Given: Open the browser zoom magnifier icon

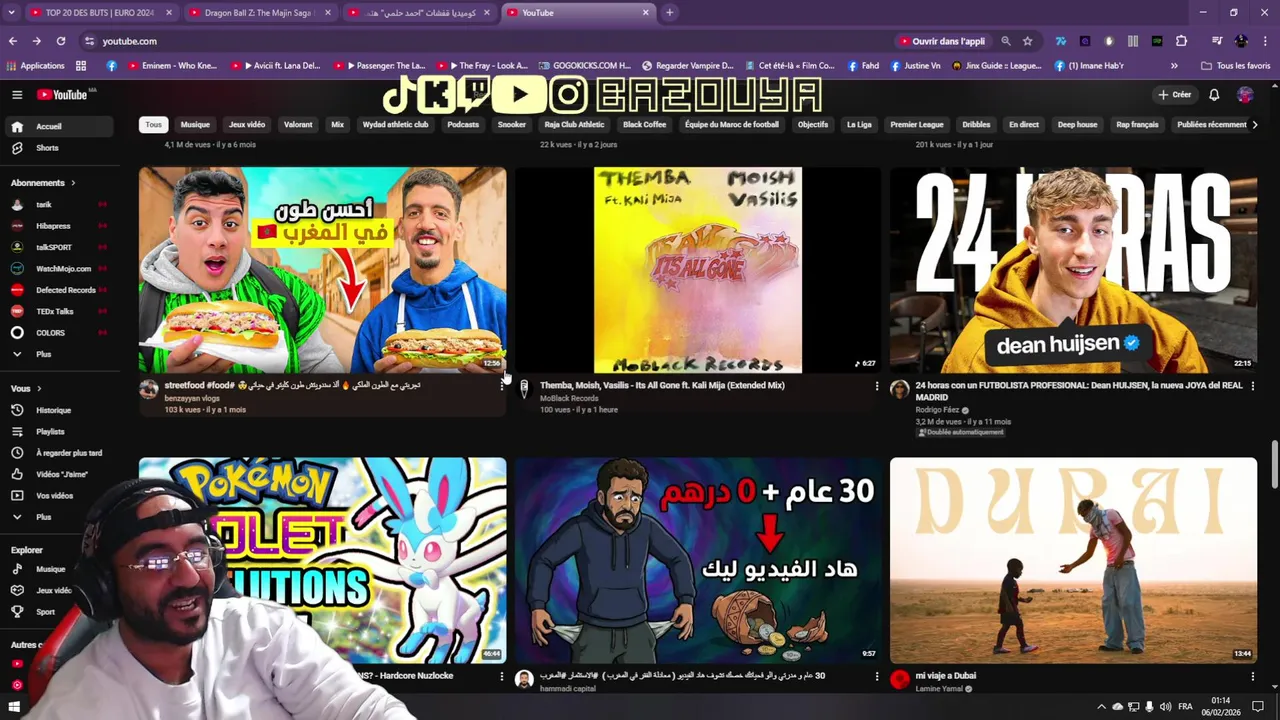Looking at the screenshot, I should 1006,41.
